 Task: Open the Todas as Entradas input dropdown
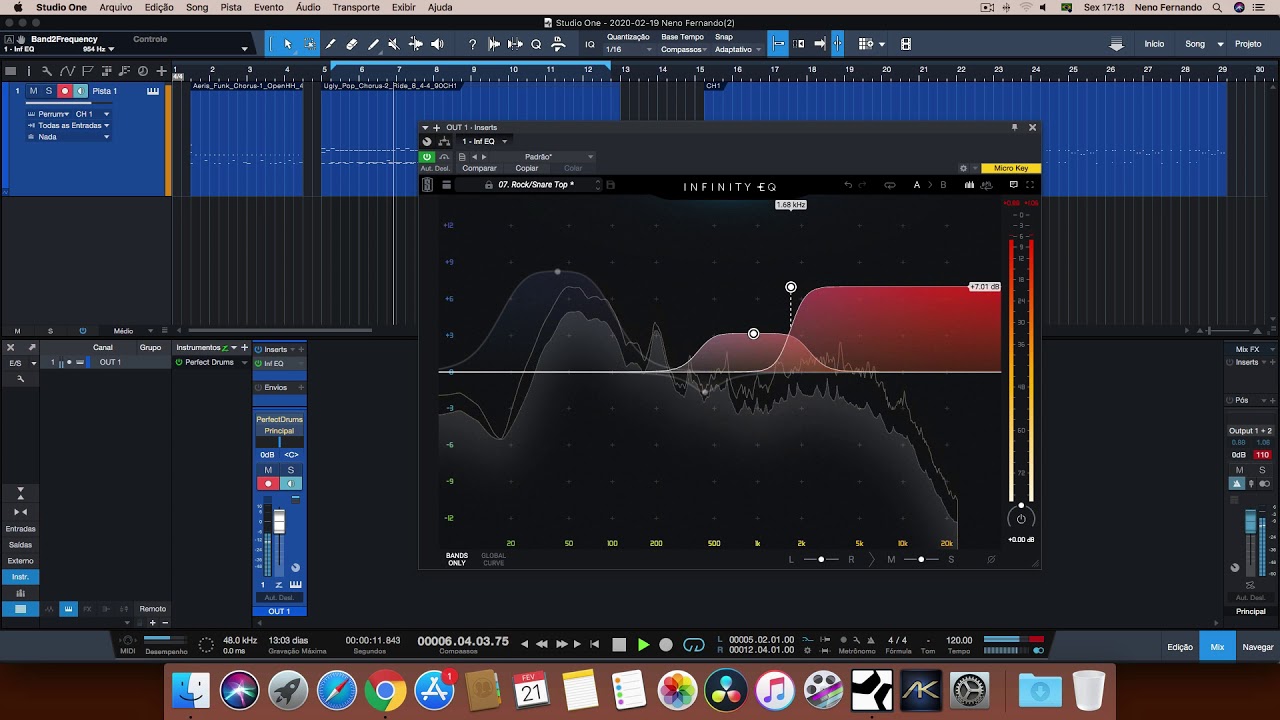click(x=69, y=125)
